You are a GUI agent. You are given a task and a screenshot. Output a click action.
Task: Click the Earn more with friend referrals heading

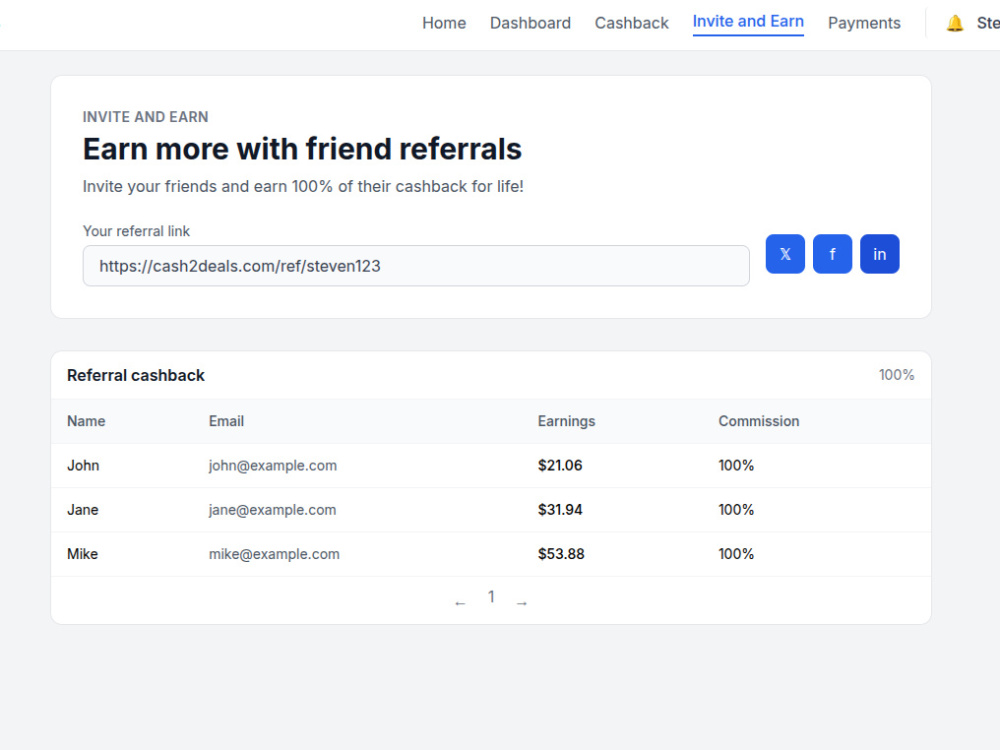[x=302, y=149]
